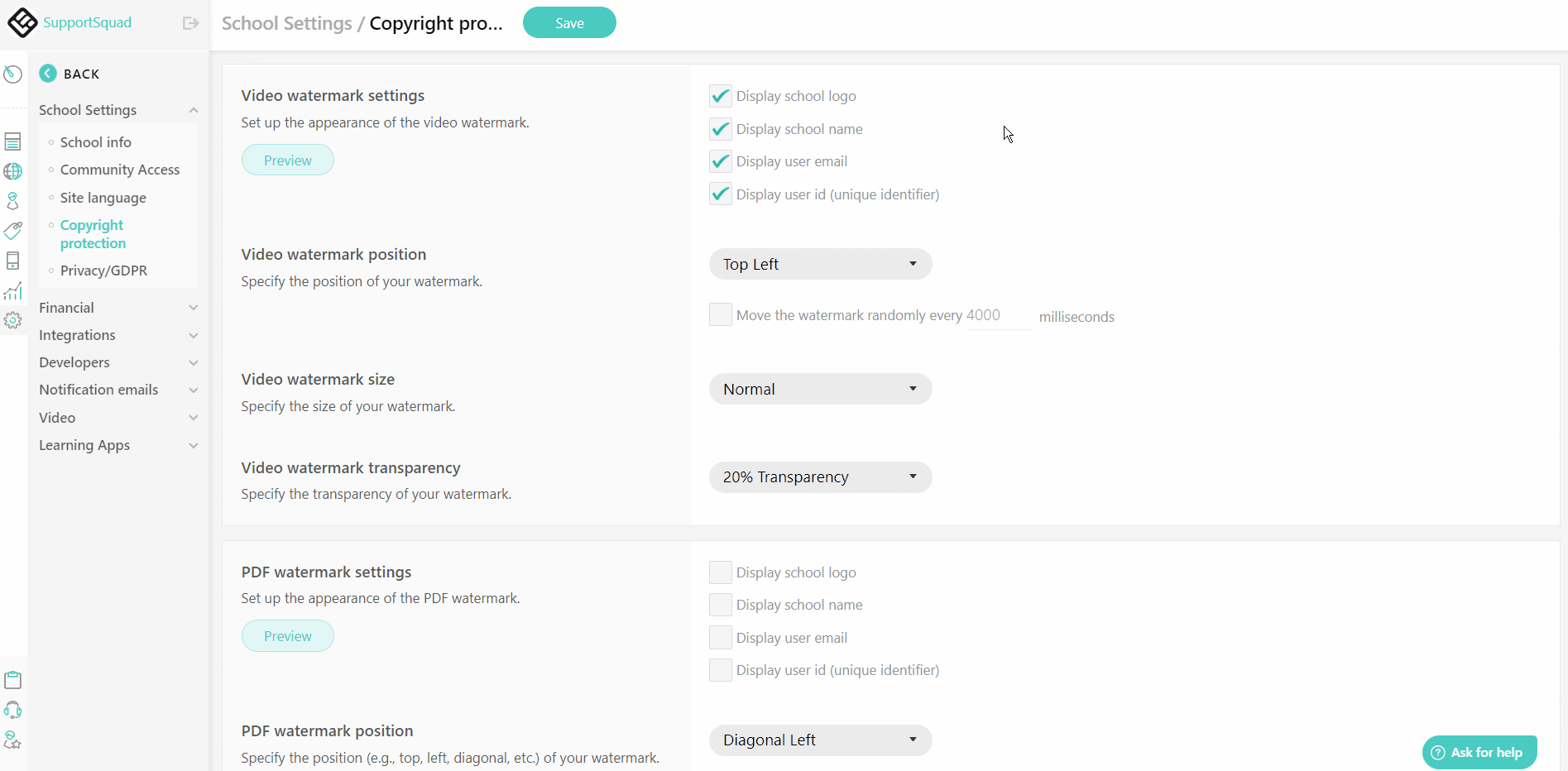Uncheck video Display school logo checkbox
The width and height of the screenshot is (1568, 771).
720,96
